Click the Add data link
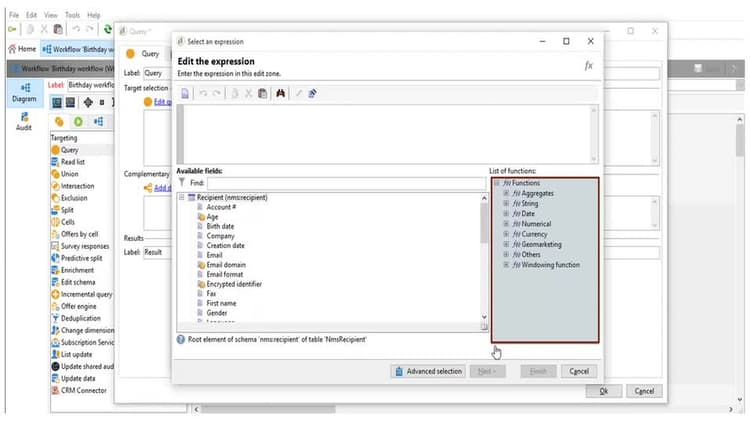This screenshot has height=421, width=750. click(162, 188)
